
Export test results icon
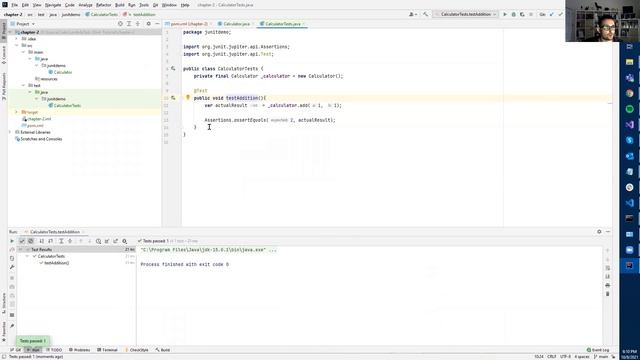click(x=116, y=241)
